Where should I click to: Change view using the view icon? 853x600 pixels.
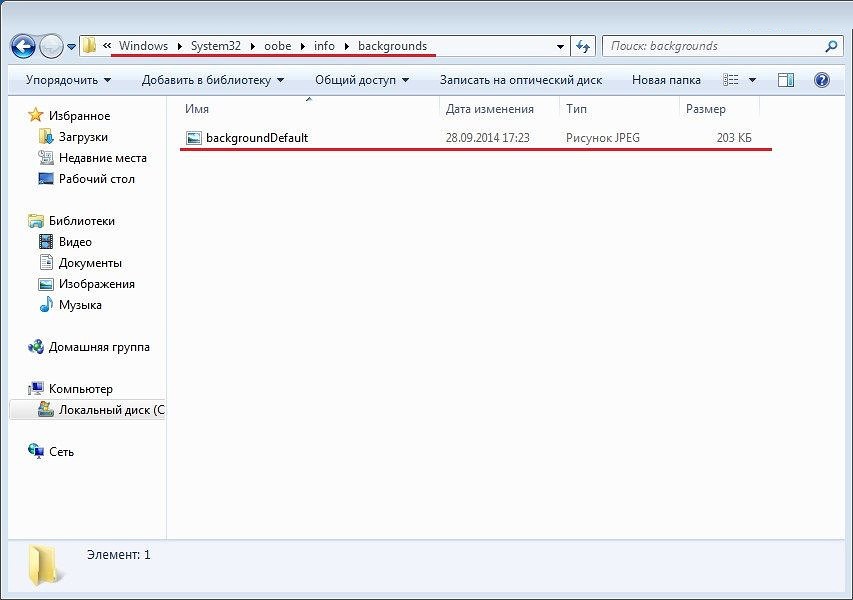(x=731, y=80)
